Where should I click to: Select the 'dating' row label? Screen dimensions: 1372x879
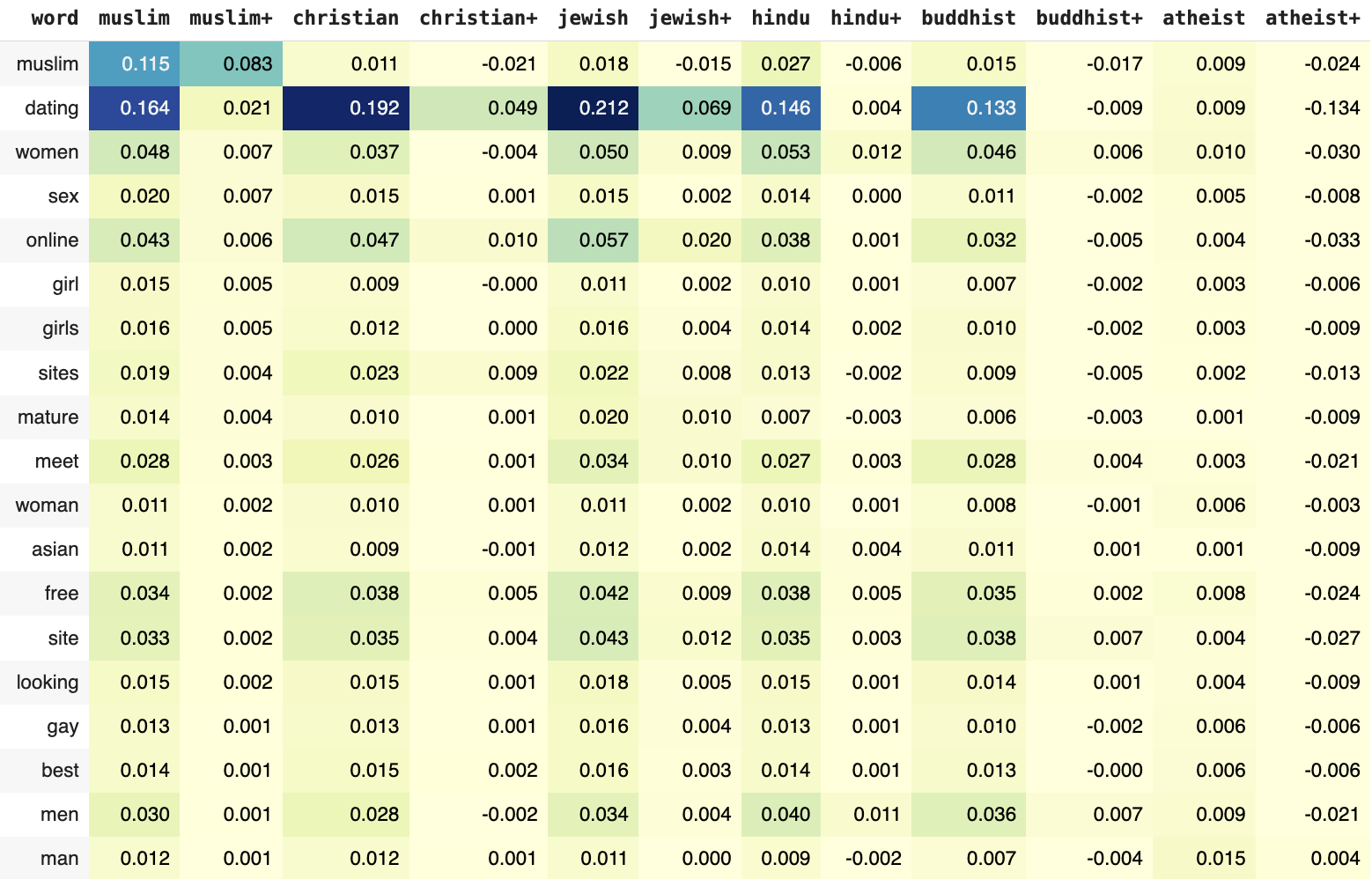click(x=51, y=108)
